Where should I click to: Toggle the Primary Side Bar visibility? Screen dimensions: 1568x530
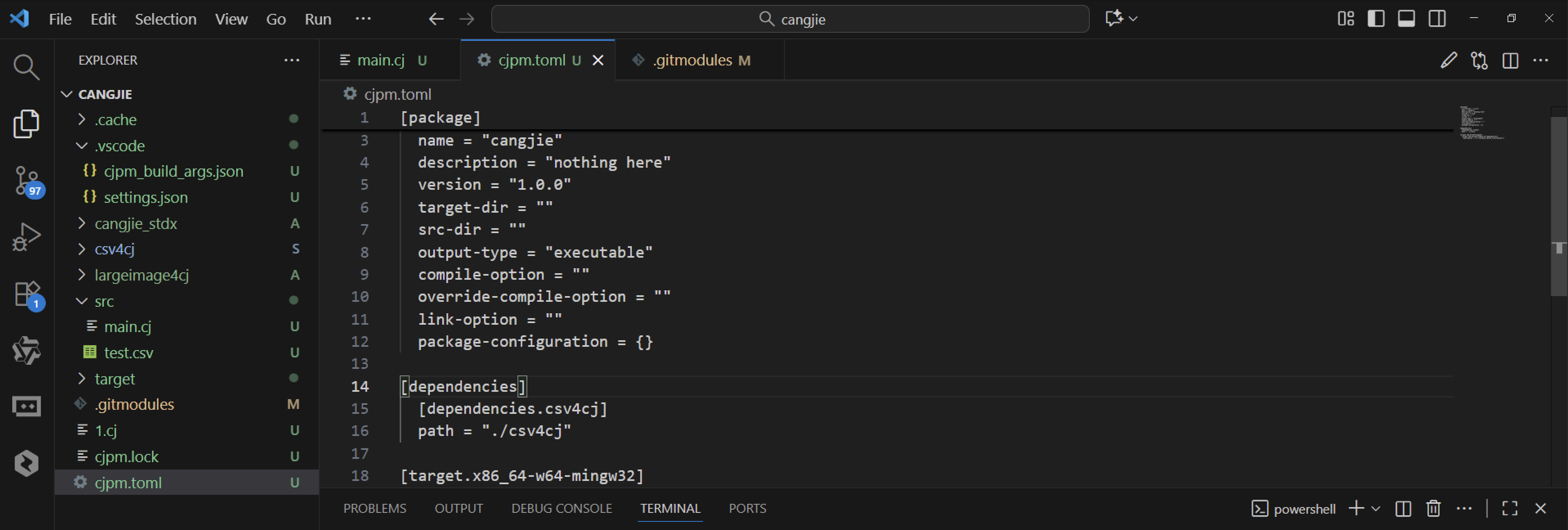[1375, 19]
